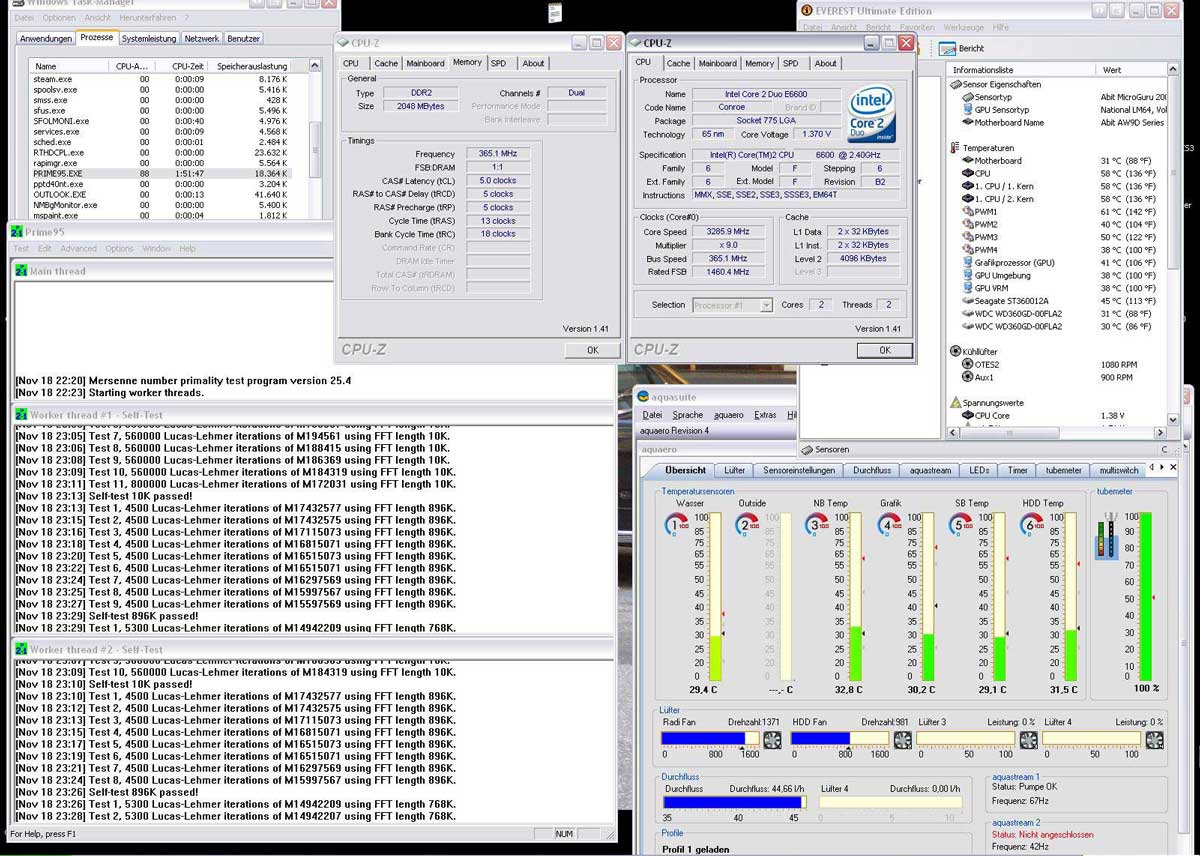1200x856 pixels.
Task: Click the Worker thread #2 window icon
Action: (21, 649)
